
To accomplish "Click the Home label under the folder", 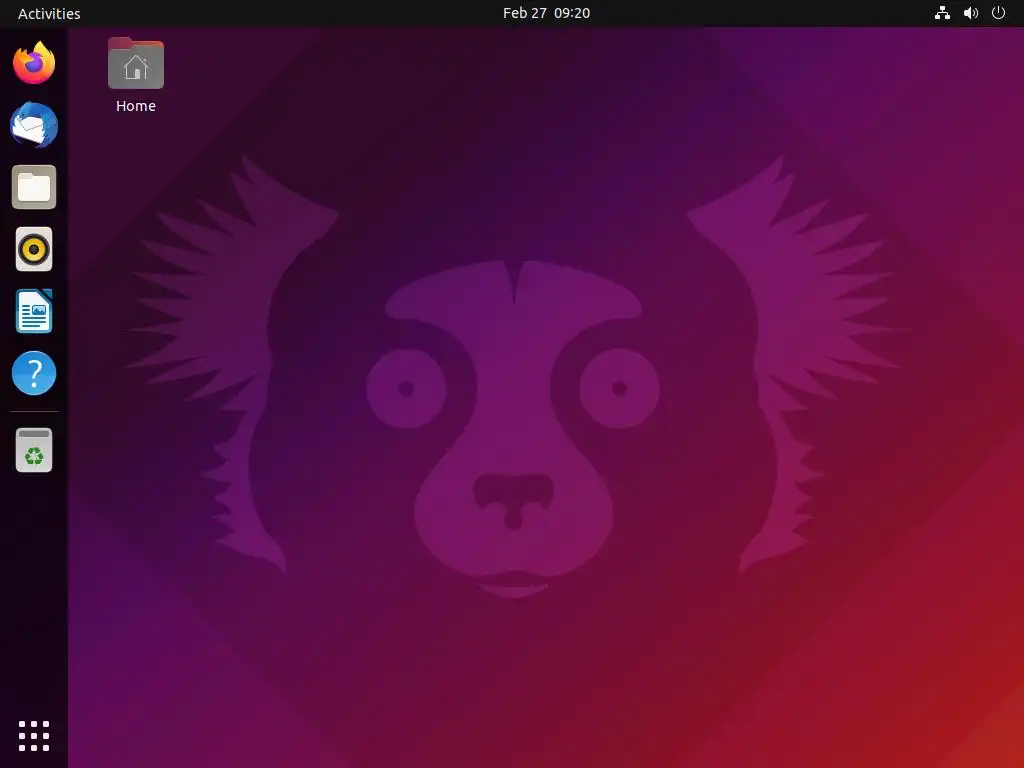I will coord(136,106).
